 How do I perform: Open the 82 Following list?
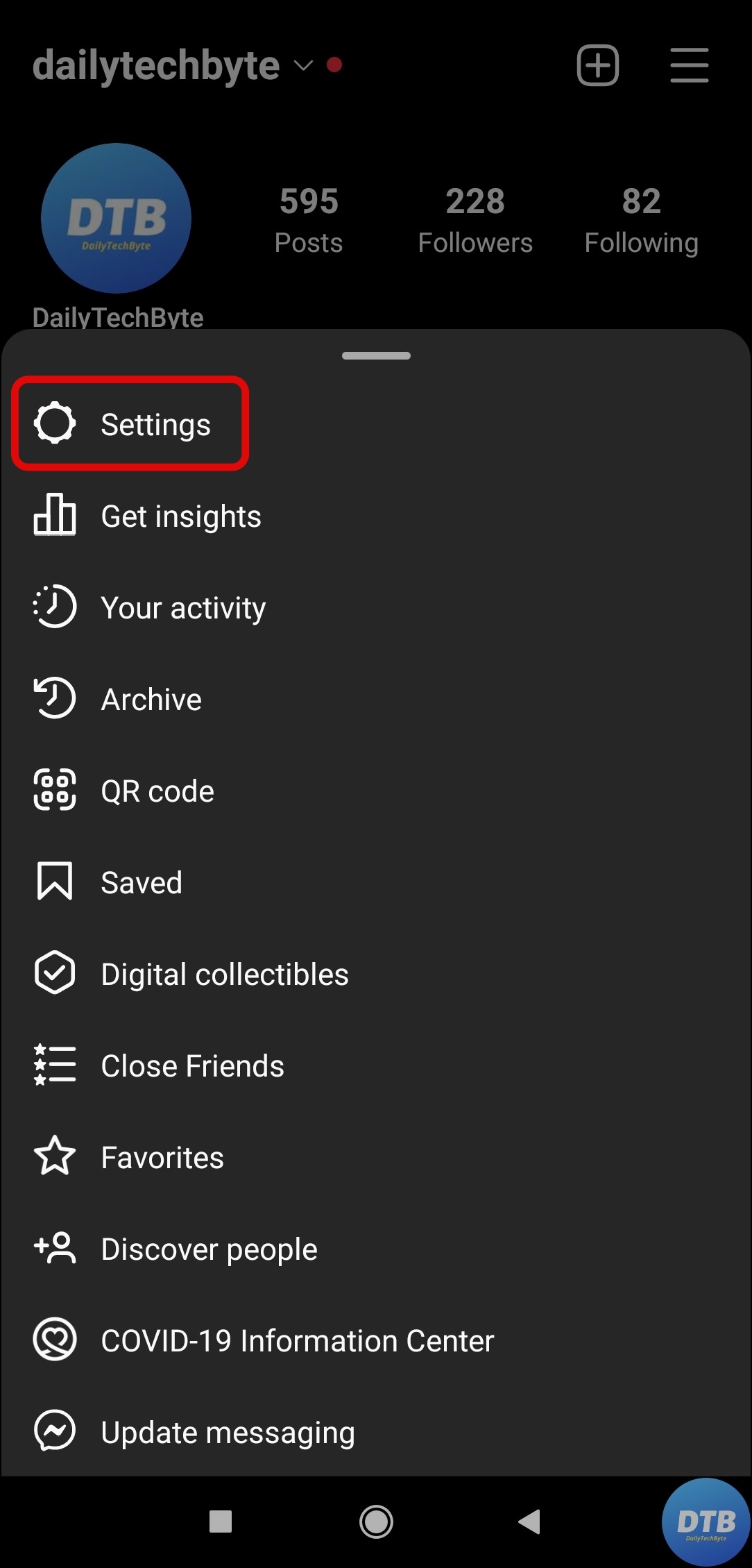640,217
